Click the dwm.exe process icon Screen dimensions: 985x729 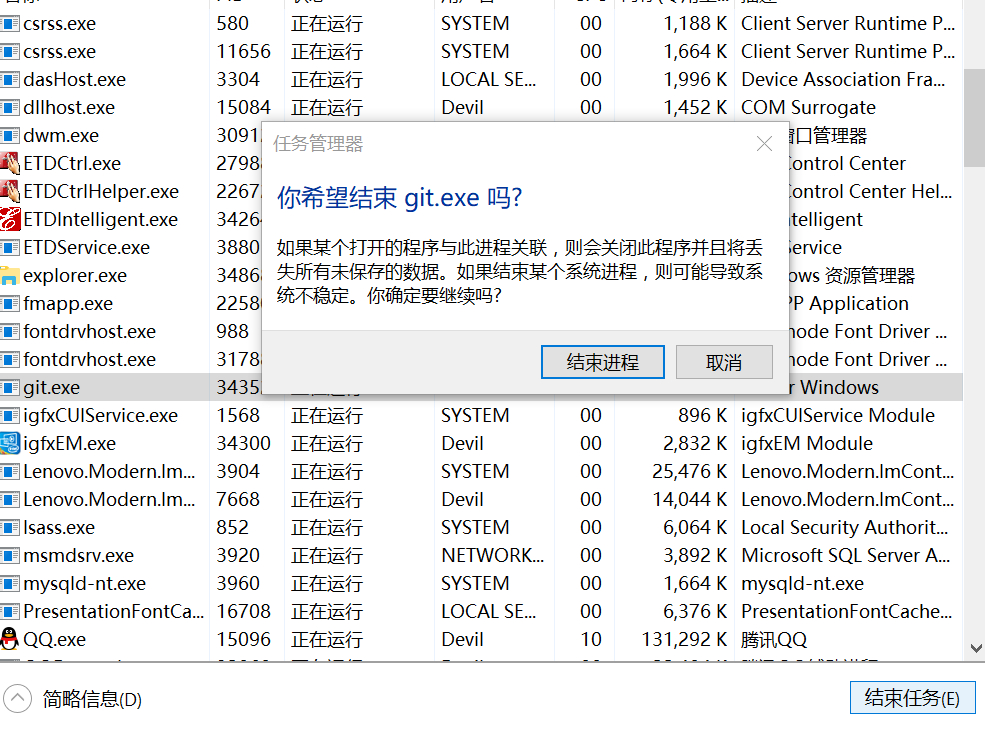click(10, 136)
